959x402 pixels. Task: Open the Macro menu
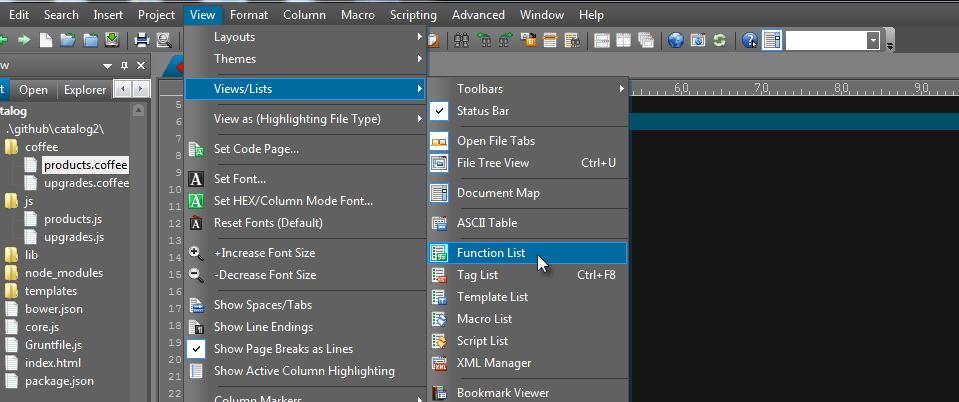tap(358, 15)
